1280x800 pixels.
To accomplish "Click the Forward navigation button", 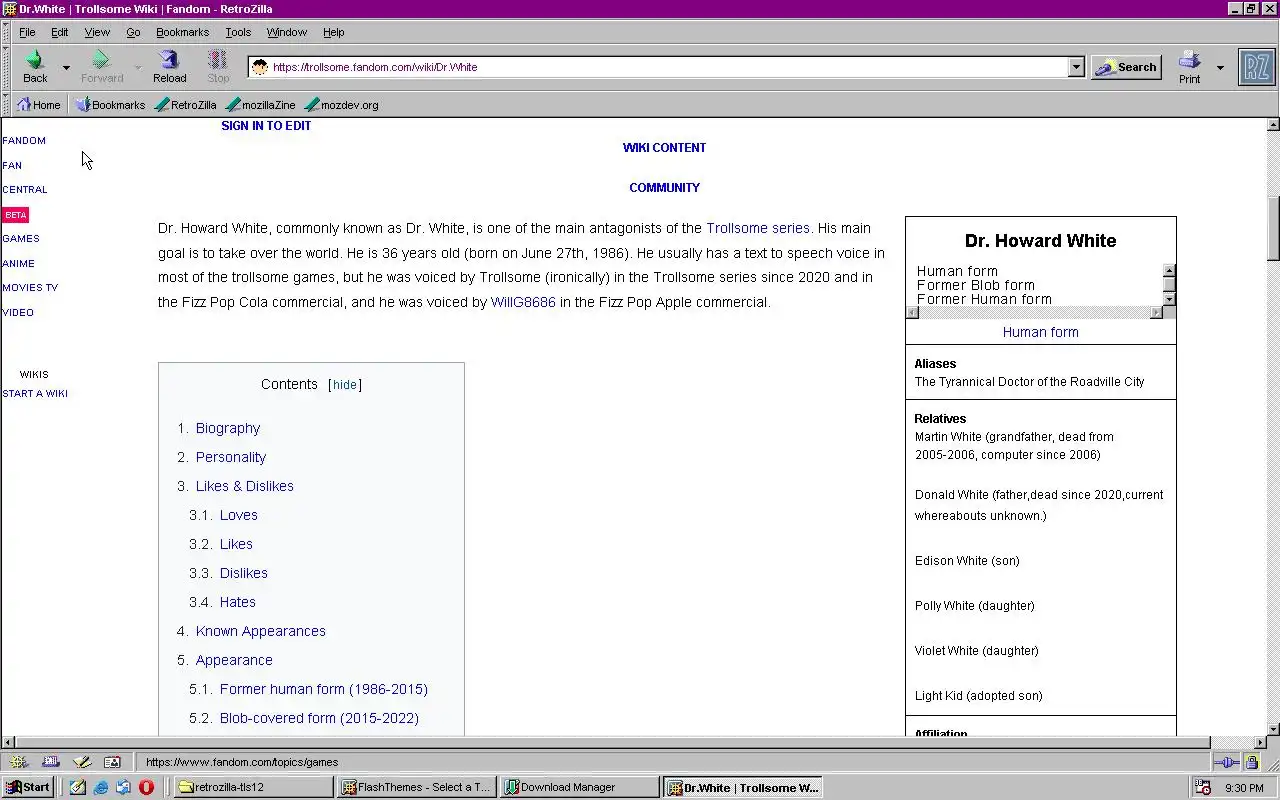I will (101, 67).
